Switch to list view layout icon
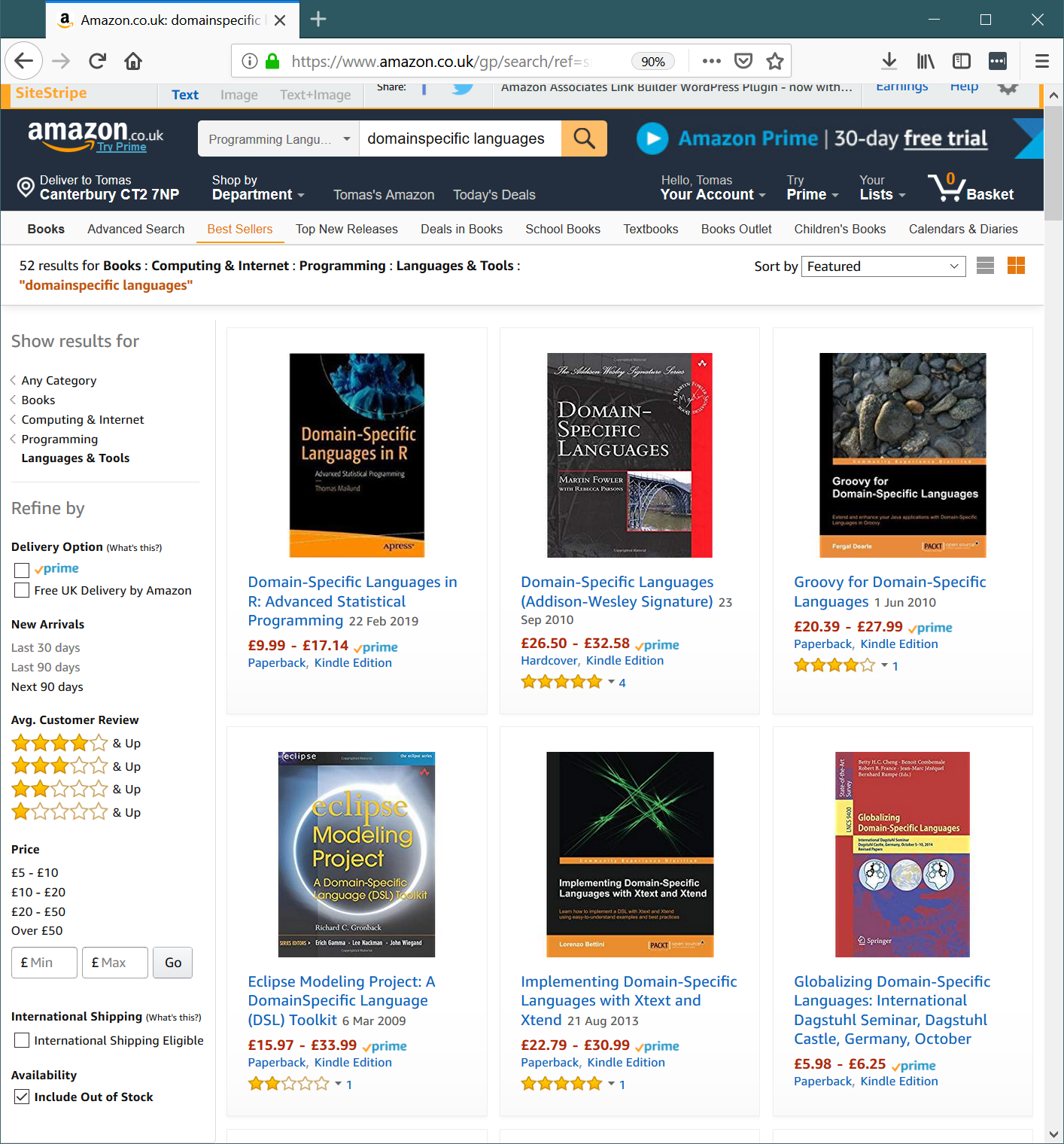Viewport: 1064px width, 1144px height. 986,265
